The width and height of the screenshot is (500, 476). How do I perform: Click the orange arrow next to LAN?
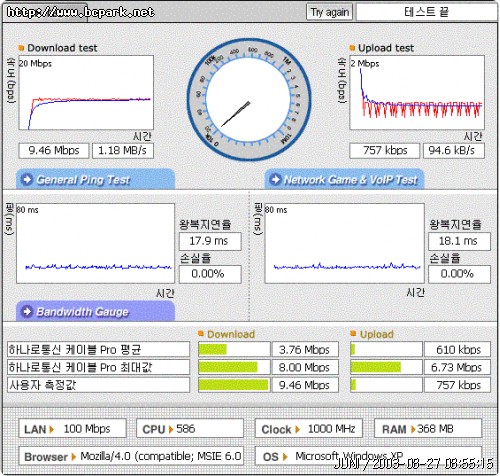point(52,429)
